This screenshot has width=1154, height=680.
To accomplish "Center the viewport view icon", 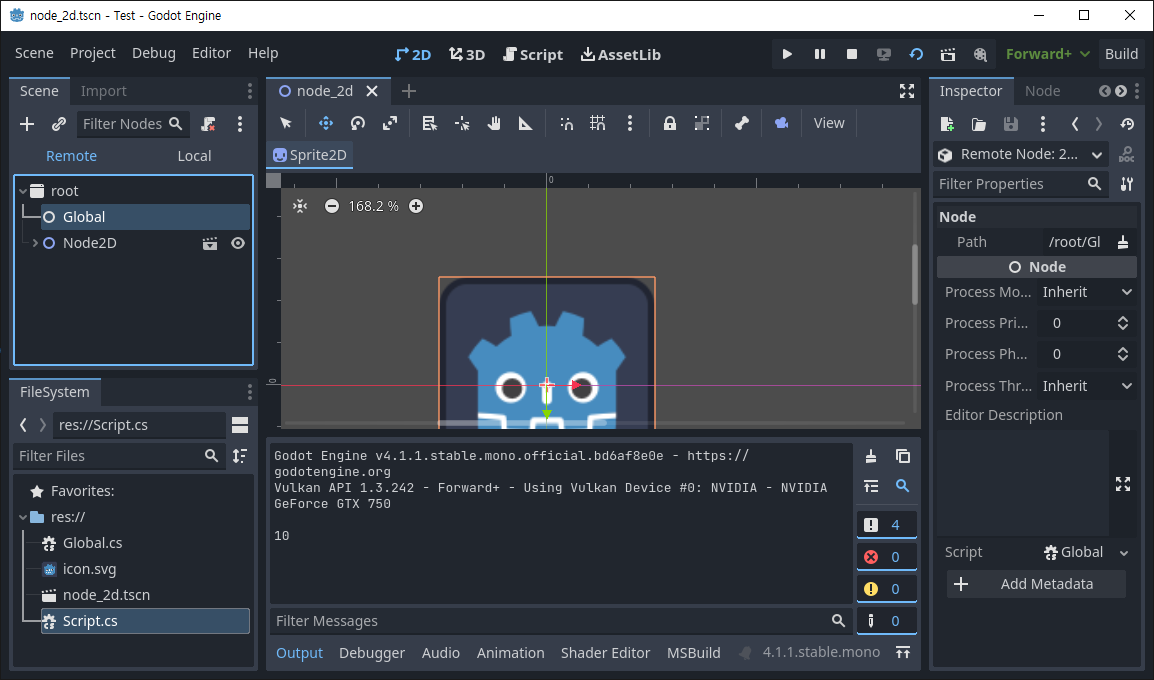I will coord(300,206).
